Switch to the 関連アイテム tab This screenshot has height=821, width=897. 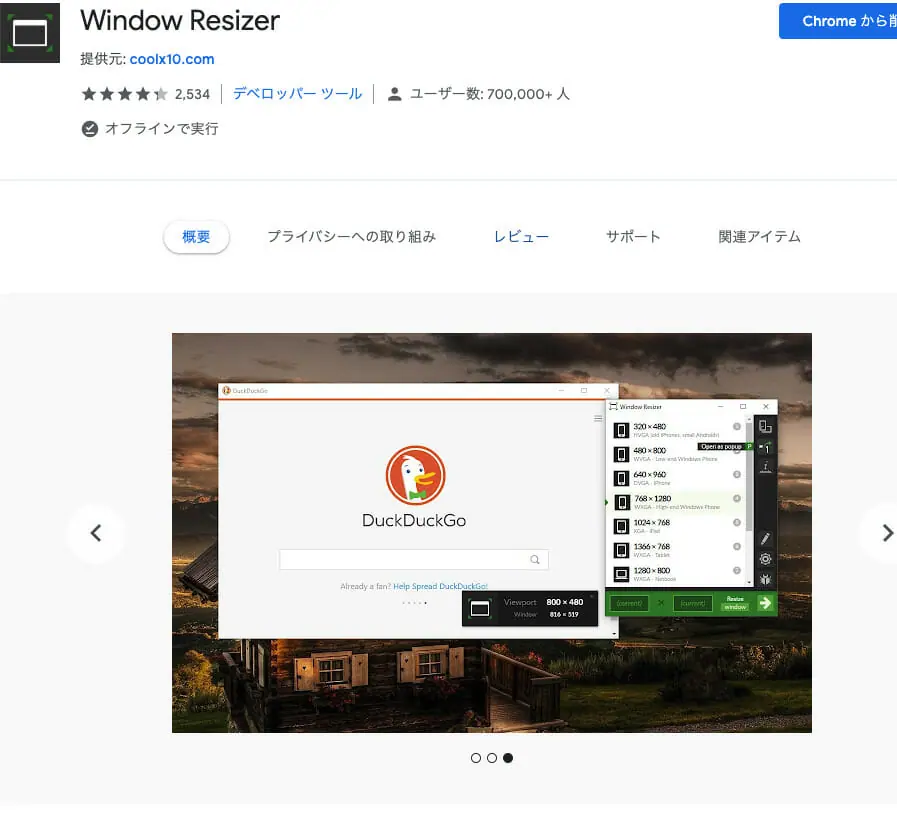click(759, 237)
